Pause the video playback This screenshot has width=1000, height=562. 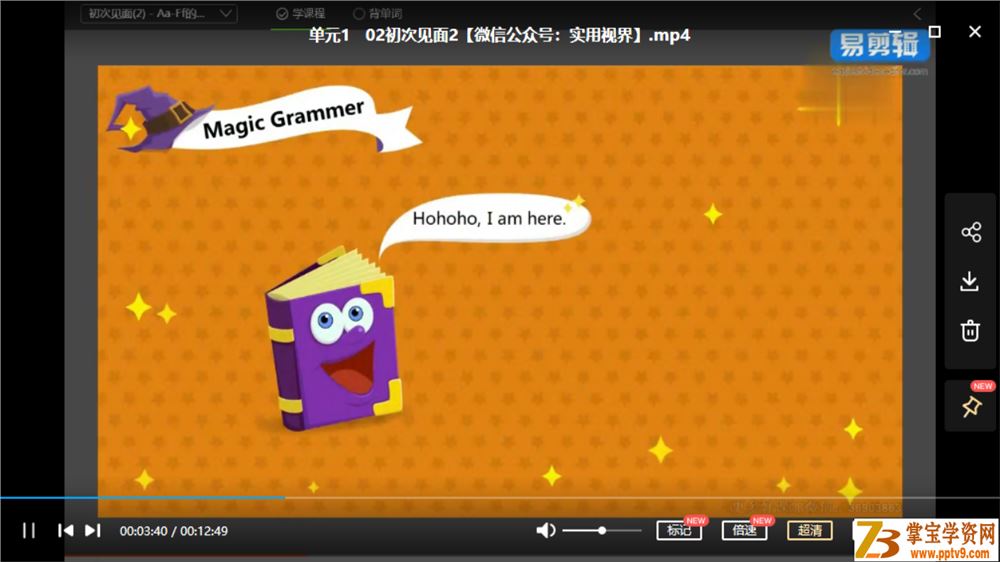click(x=29, y=531)
